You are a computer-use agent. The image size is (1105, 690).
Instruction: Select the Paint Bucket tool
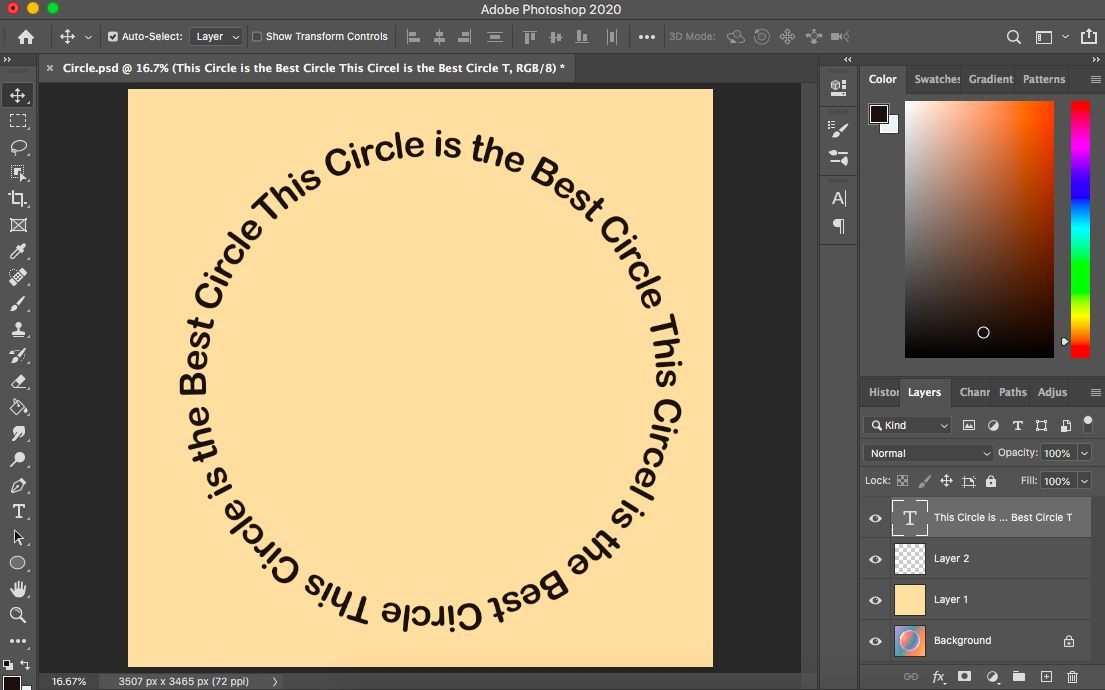18,407
